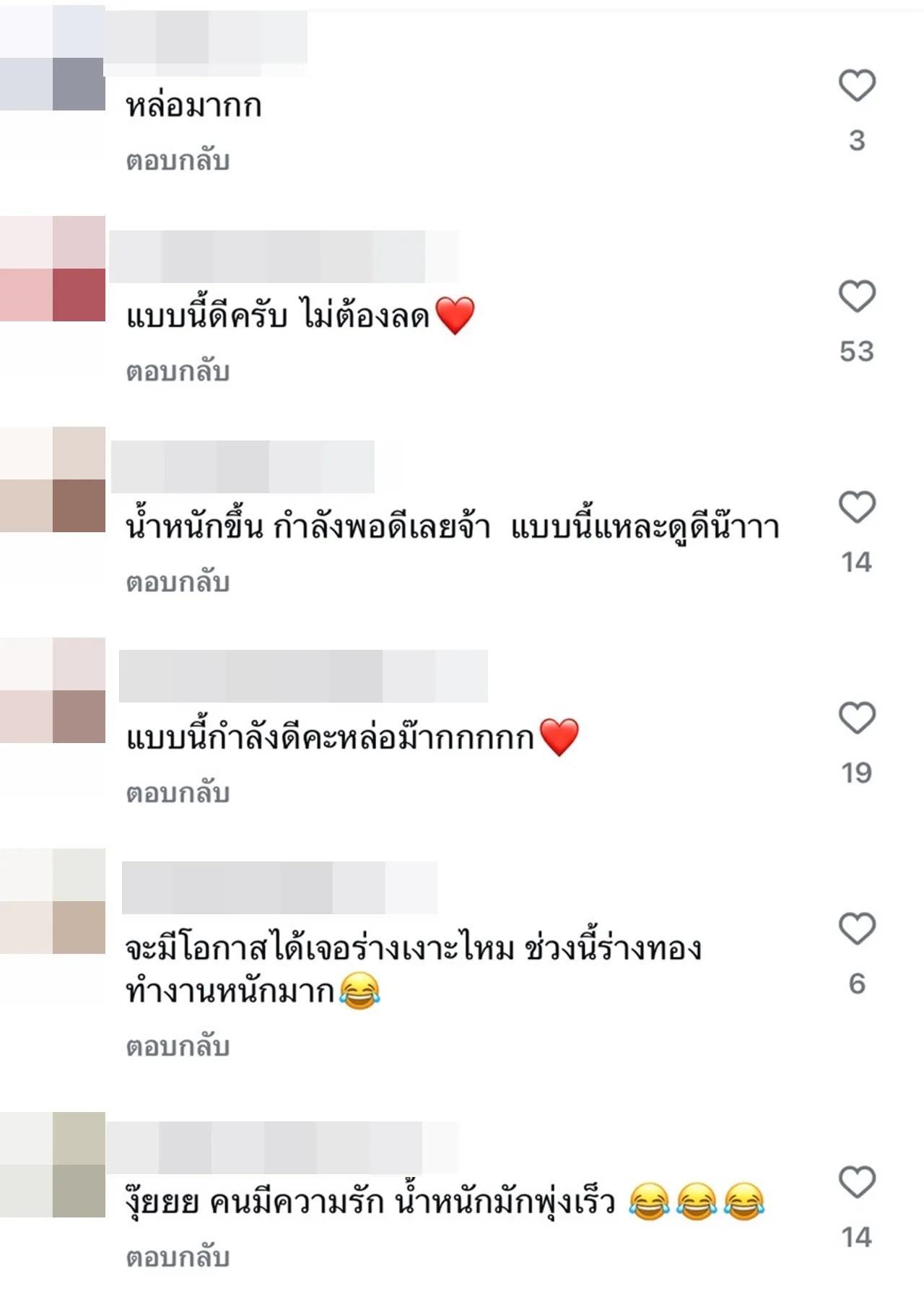Open pink-red avatar of second commenter

(x=53, y=269)
